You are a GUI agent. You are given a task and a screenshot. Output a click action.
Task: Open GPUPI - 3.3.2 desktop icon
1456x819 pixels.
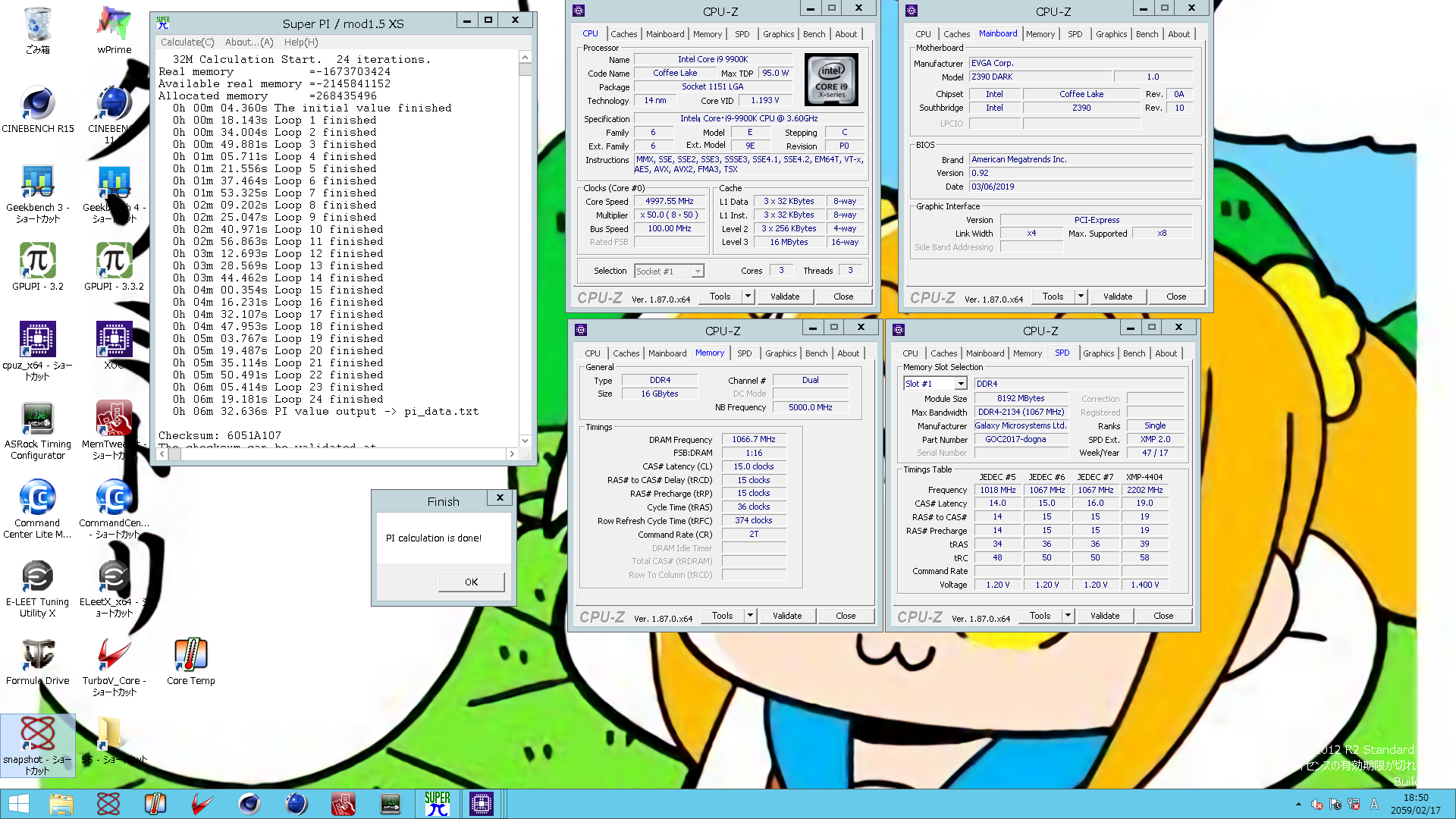[x=114, y=267]
